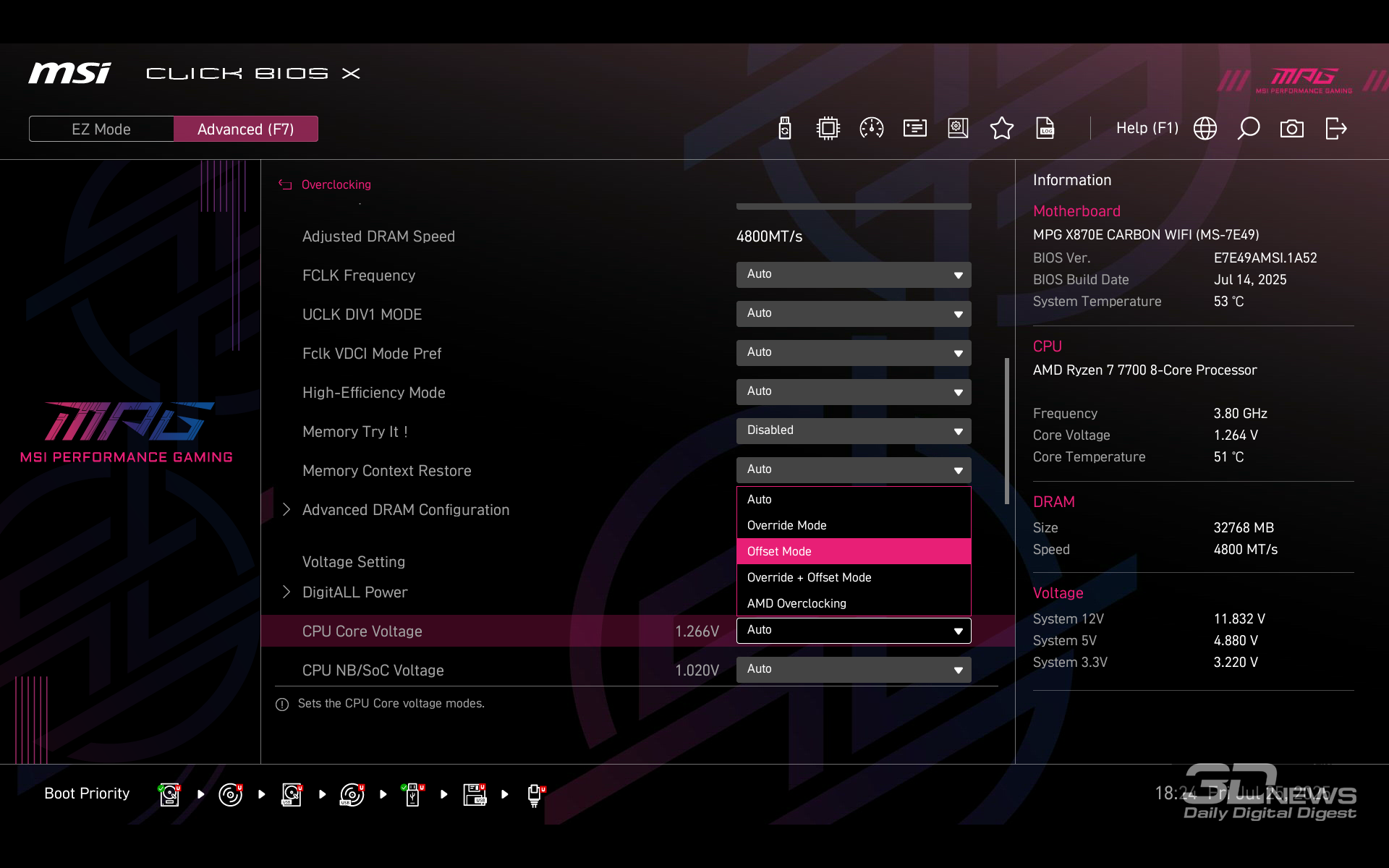Select the Advanced (F7) tab
The image size is (1389, 868).
tap(246, 129)
